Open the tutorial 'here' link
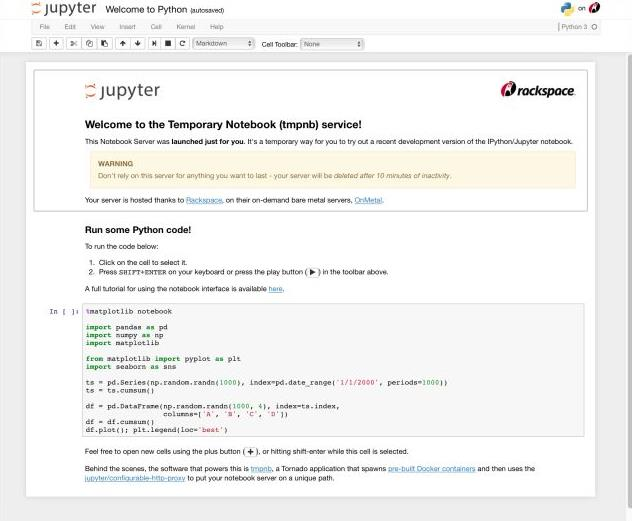 pyautogui.click(x=275, y=289)
